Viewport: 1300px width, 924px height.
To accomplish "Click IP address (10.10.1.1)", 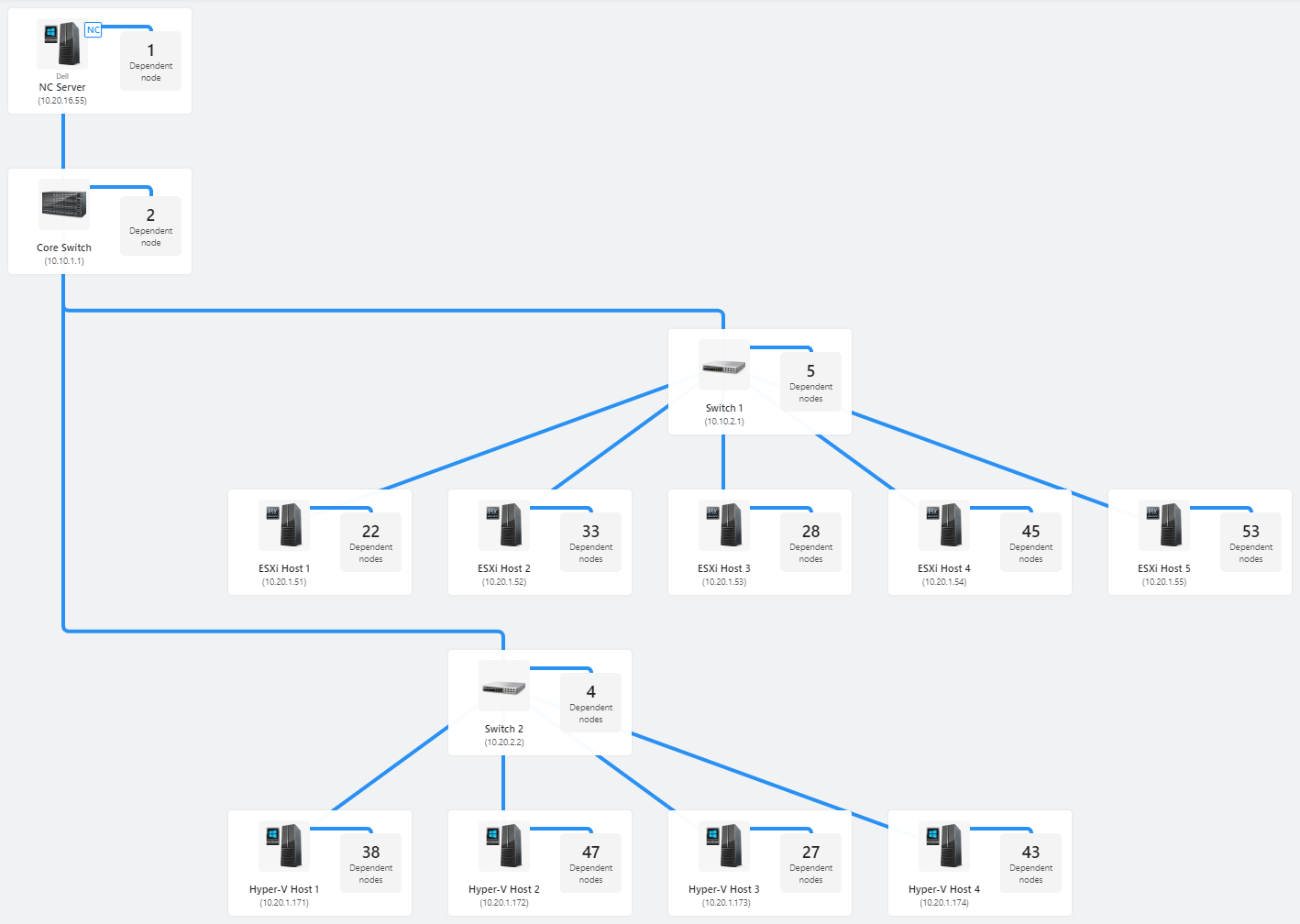I will pyautogui.click(x=64, y=261).
